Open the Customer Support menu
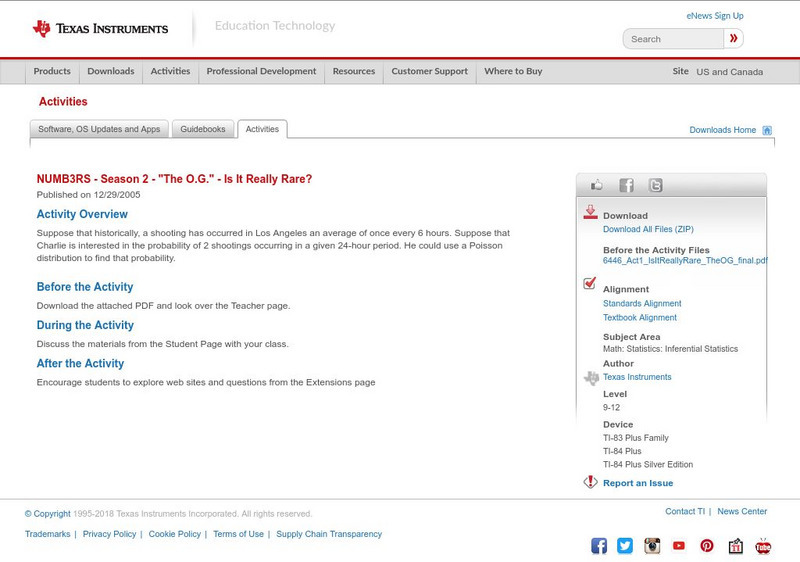Viewport: 800px width, 562px height. point(430,71)
